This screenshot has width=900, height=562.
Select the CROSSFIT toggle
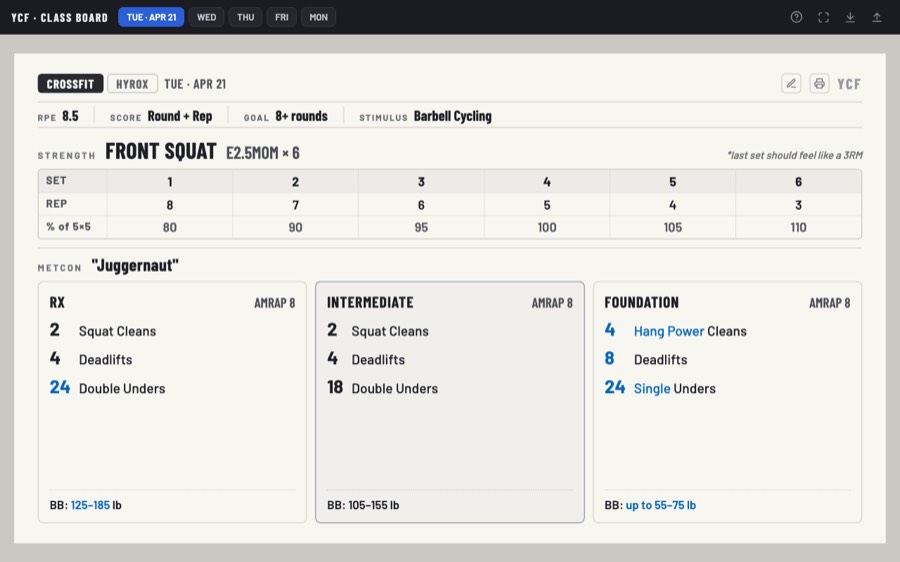tap(70, 84)
